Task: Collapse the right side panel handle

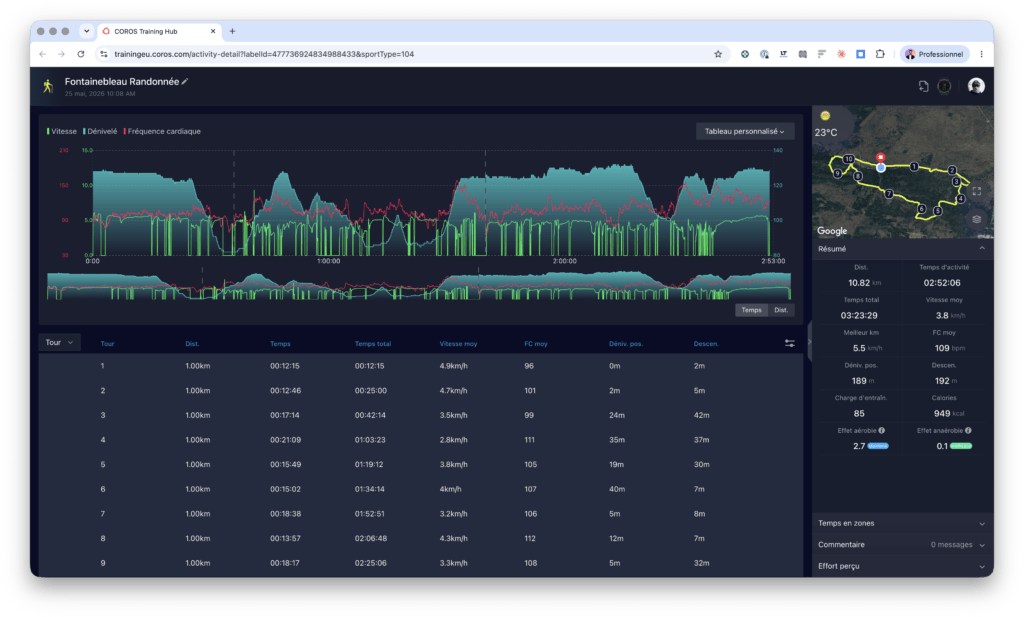Action: tap(808, 341)
